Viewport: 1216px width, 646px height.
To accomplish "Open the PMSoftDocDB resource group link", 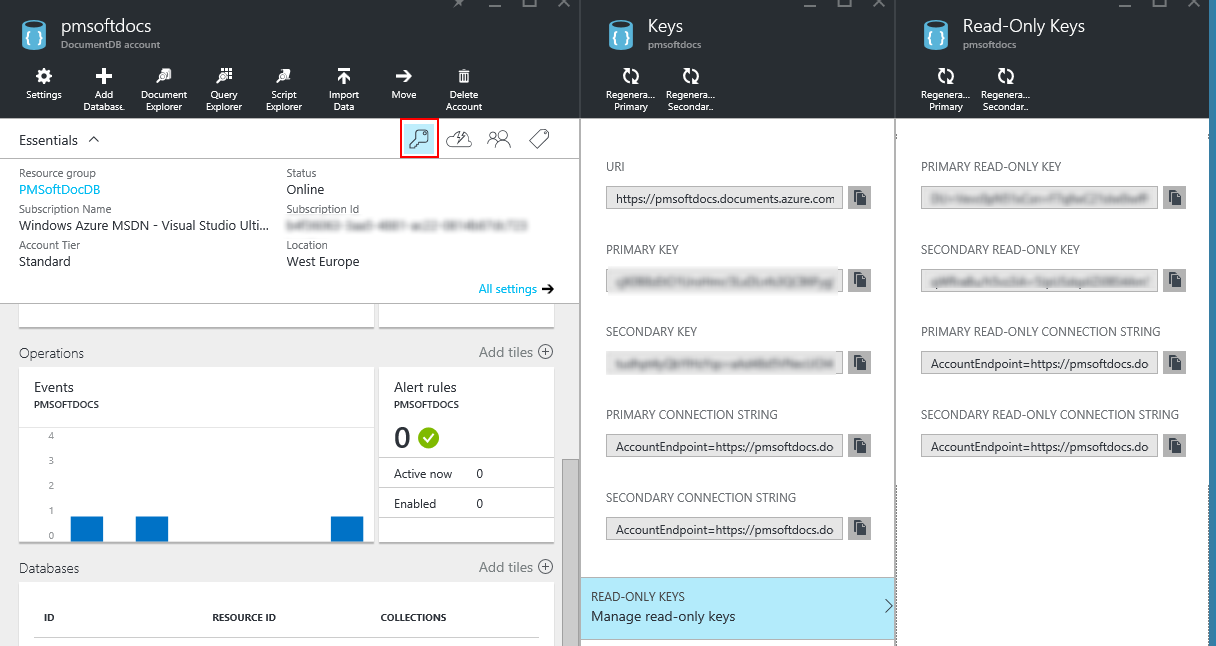I will tap(59, 189).
